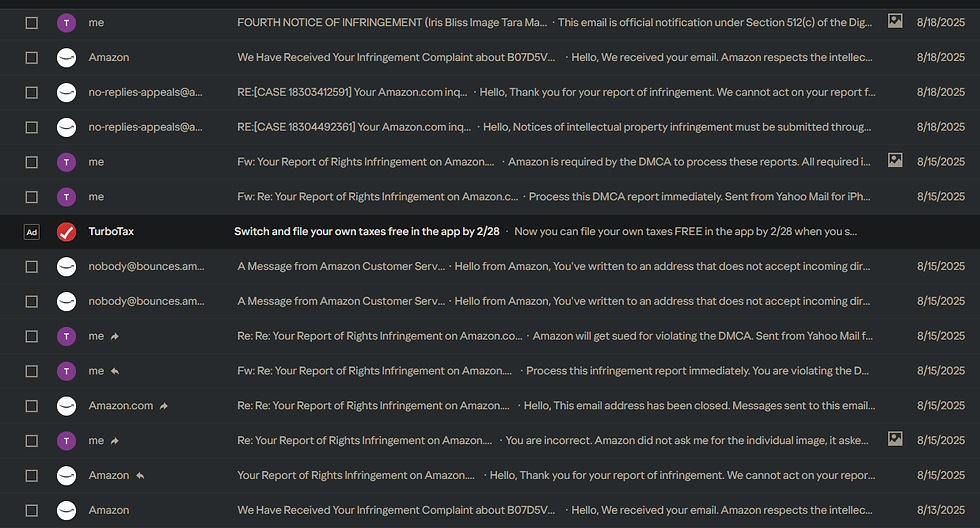The image size is (980, 528).
Task: Check the box for Amazon.com closed-address email
Action: click(x=32, y=406)
